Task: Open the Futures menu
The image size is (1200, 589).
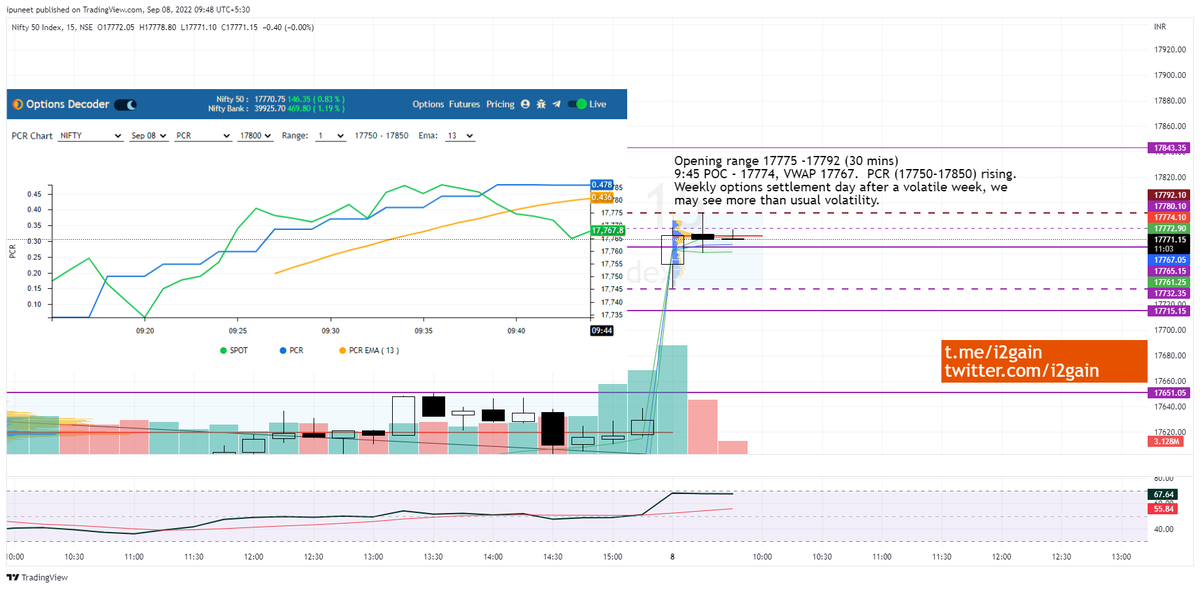Action: tap(464, 104)
